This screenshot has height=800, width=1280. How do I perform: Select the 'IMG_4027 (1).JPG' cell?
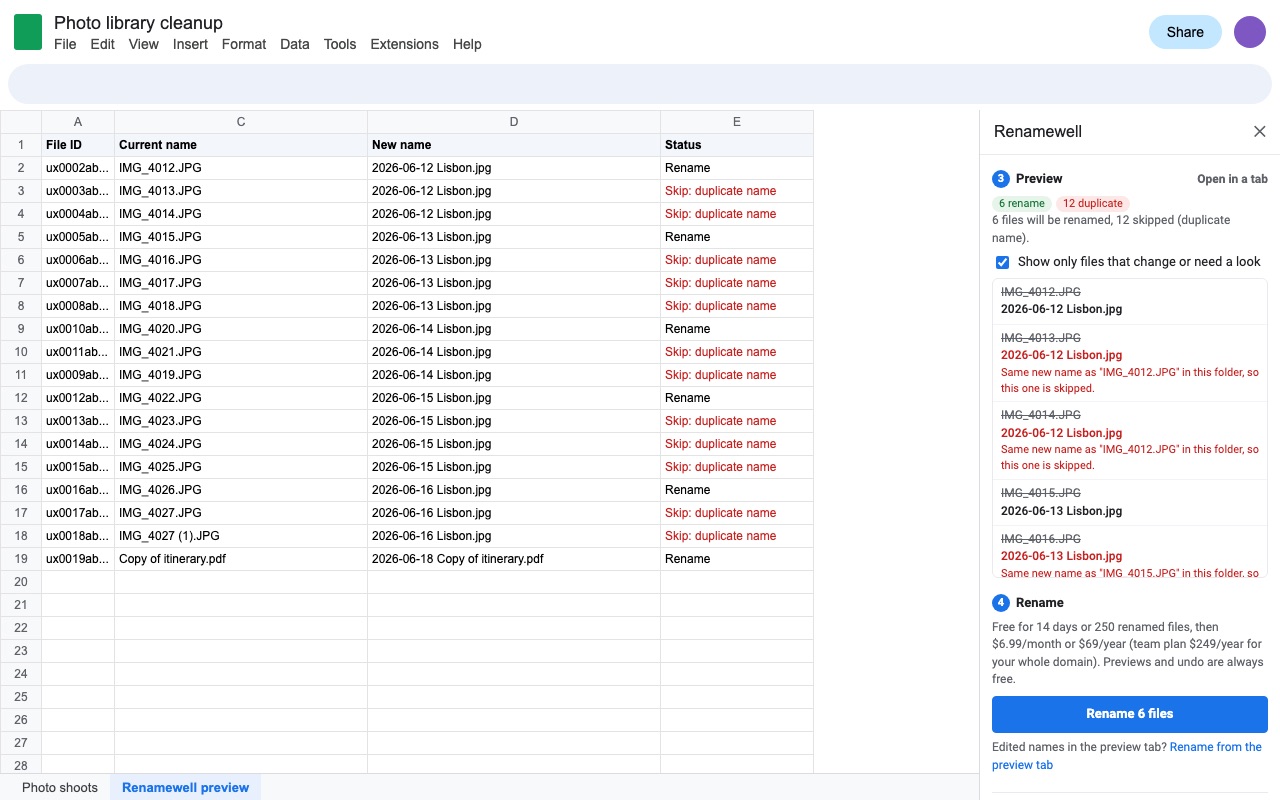pyautogui.click(x=241, y=536)
